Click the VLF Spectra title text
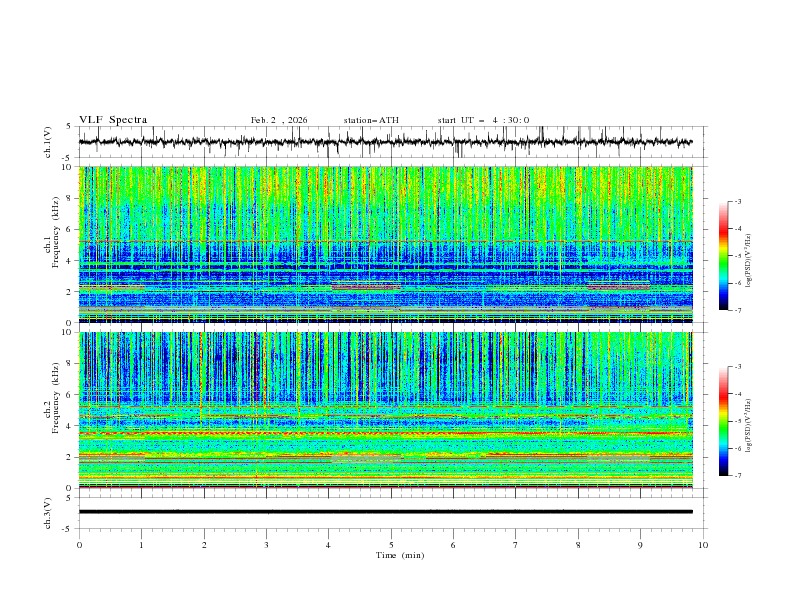 (x=113, y=120)
